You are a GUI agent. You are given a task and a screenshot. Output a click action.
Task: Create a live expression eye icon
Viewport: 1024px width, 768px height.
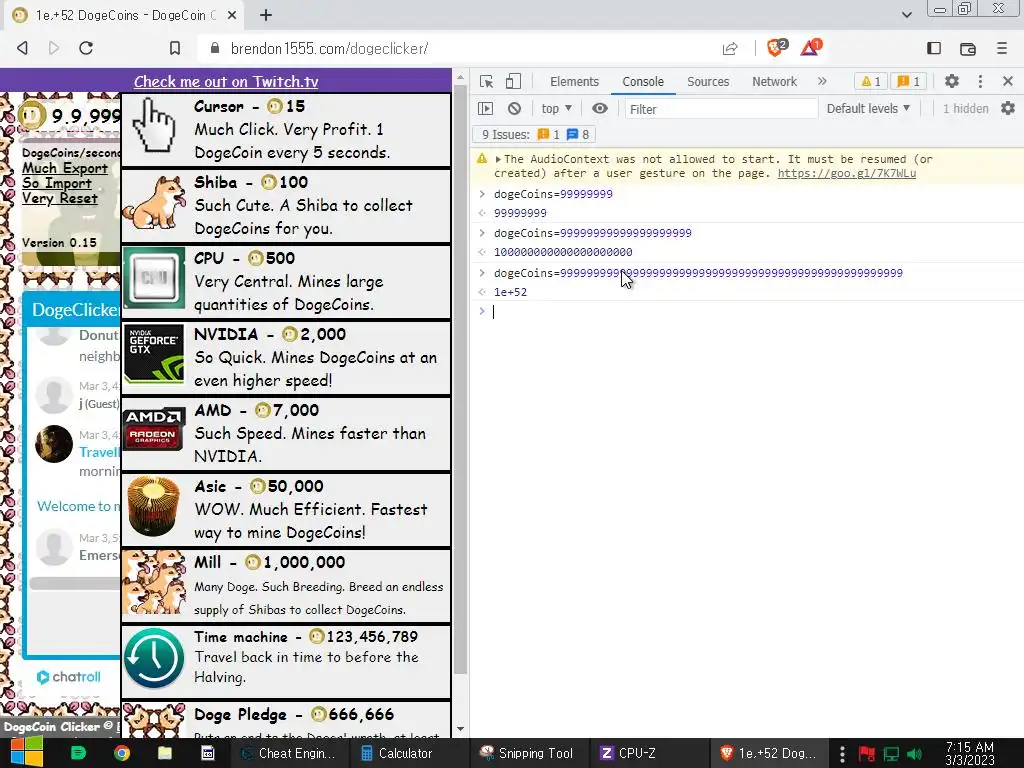point(600,108)
